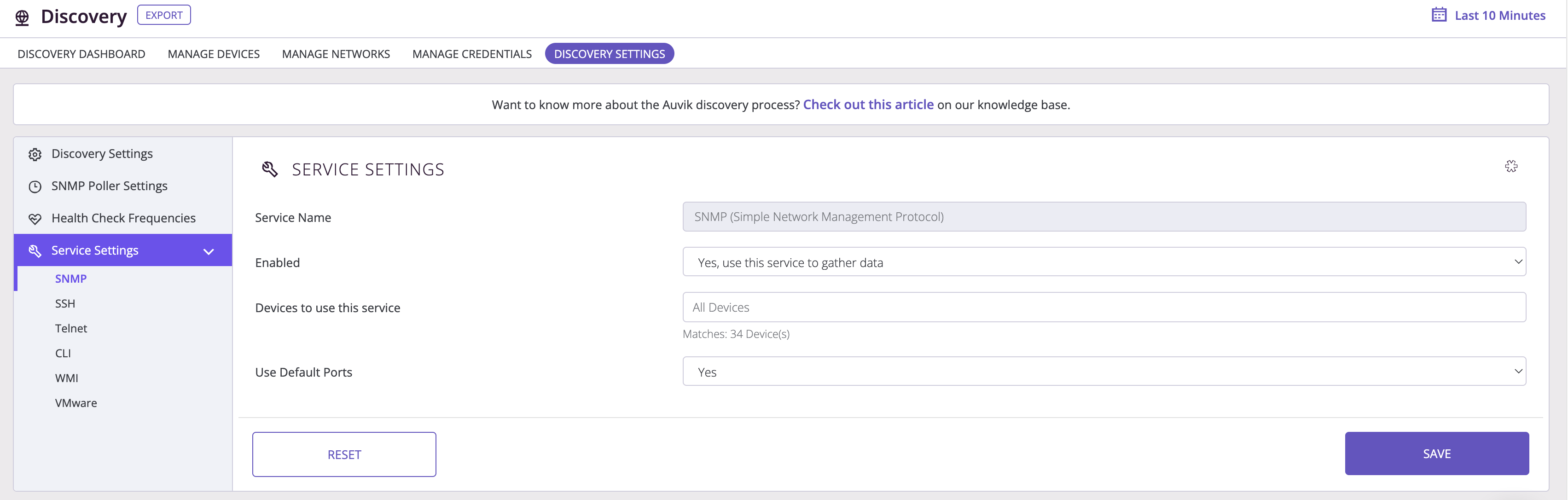The height and width of the screenshot is (500, 1568).
Task: Open Telnet service settings
Action: click(x=71, y=328)
